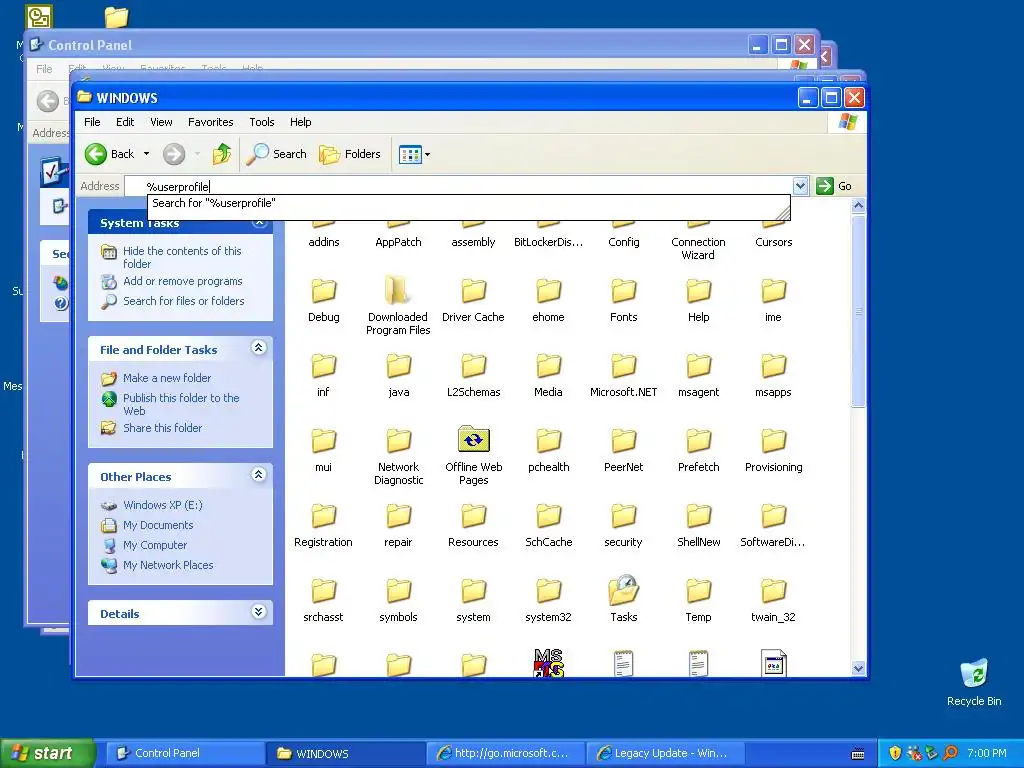This screenshot has width=1024, height=768.
Task: Collapse the File and Folder Tasks panel
Action: coord(259,348)
